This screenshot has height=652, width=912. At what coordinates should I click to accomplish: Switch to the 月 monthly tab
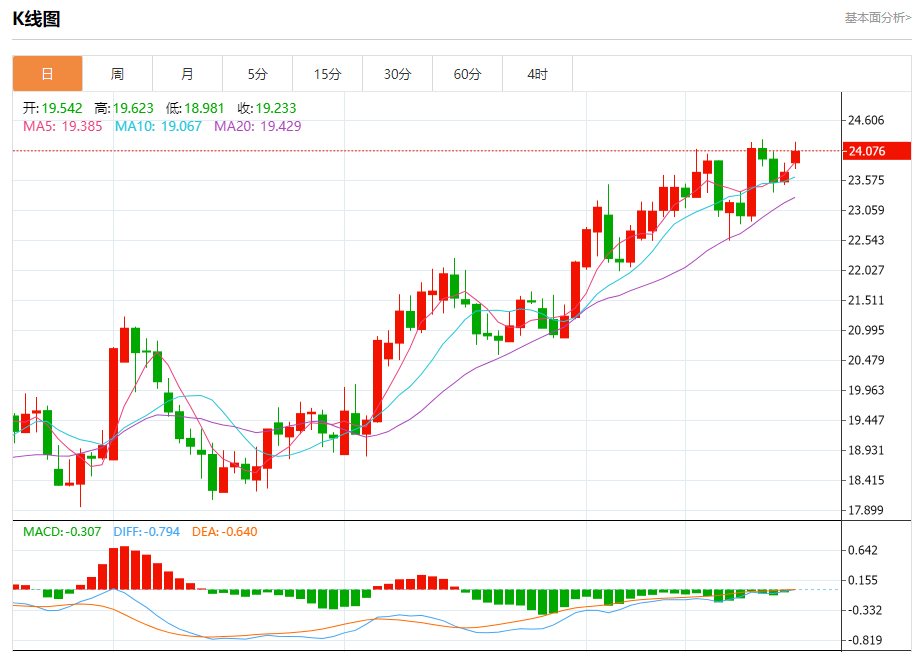tap(187, 74)
